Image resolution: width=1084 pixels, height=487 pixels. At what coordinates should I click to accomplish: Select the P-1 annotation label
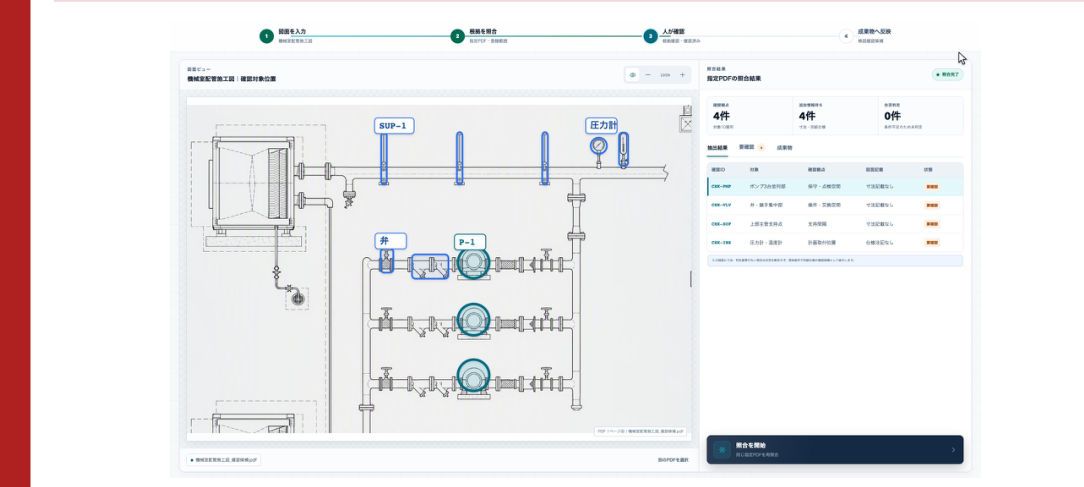[x=469, y=242]
